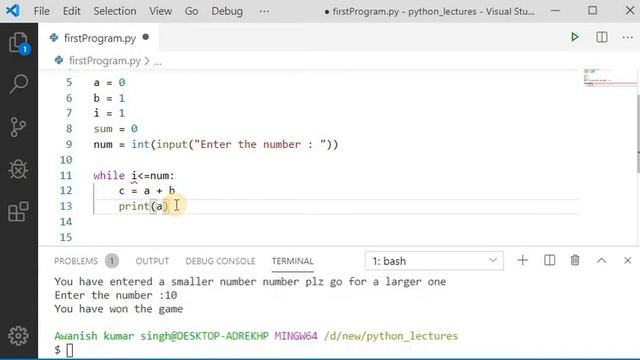Kill terminal with trash icon

click(575, 260)
